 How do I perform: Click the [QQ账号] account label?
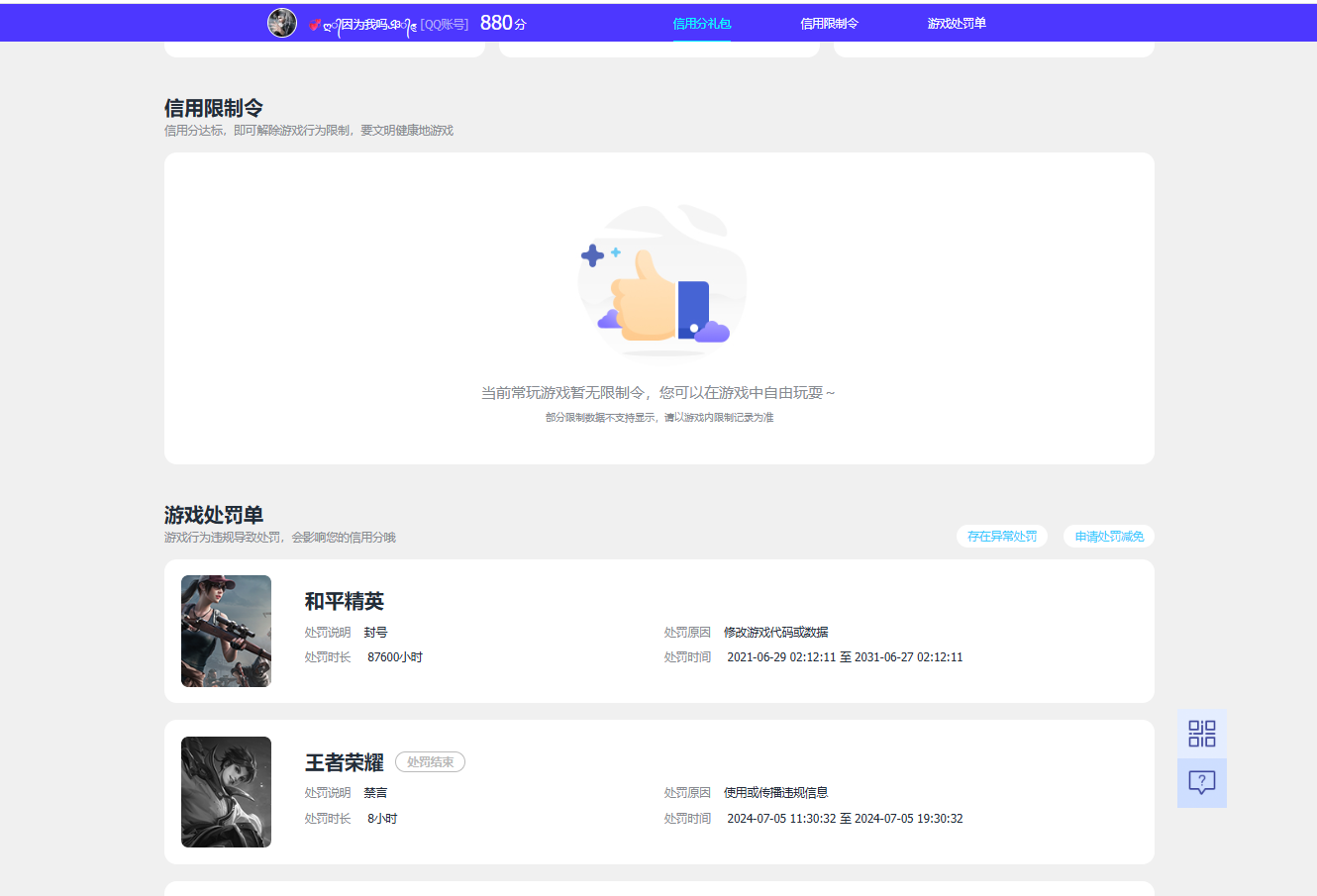[x=444, y=24]
